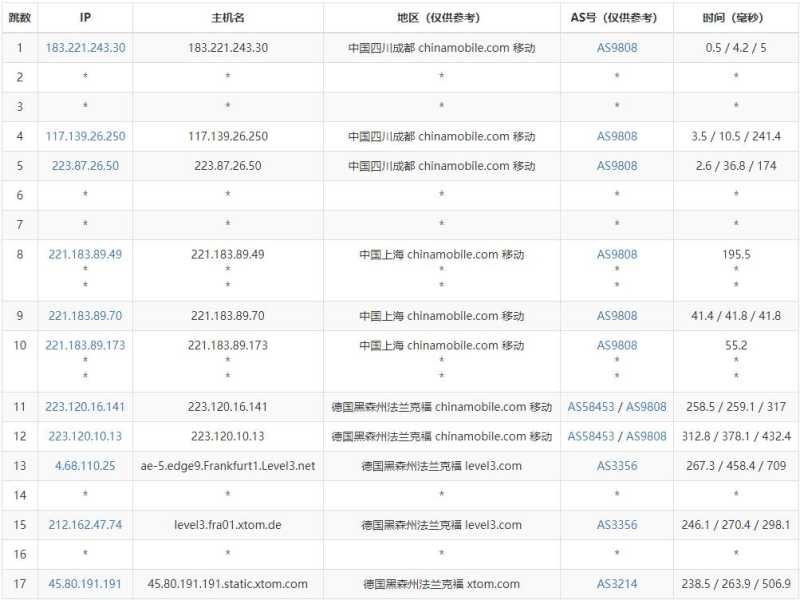
Task: Open the AS58453 link on hop 11
Action: point(593,406)
